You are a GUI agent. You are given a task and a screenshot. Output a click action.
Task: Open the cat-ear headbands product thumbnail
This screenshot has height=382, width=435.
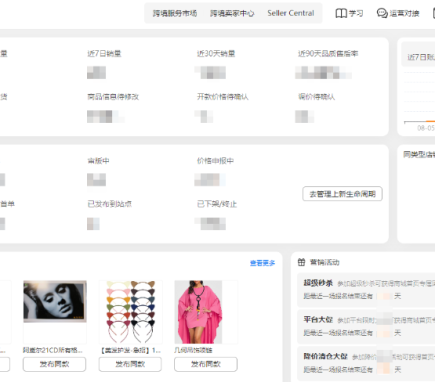click(131, 312)
